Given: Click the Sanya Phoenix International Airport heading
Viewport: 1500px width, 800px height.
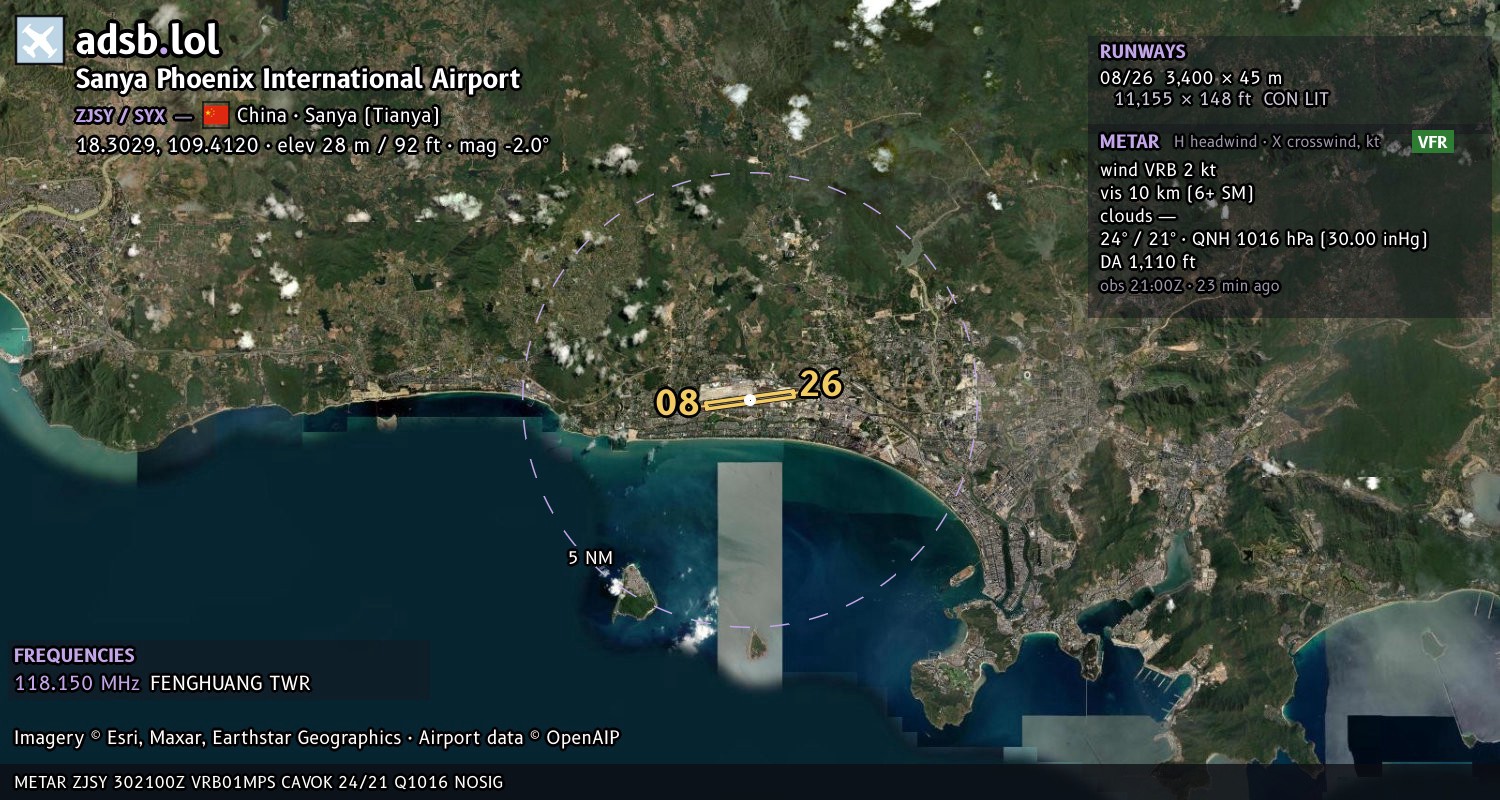Looking at the screenshot, I should tap(298, 79).
